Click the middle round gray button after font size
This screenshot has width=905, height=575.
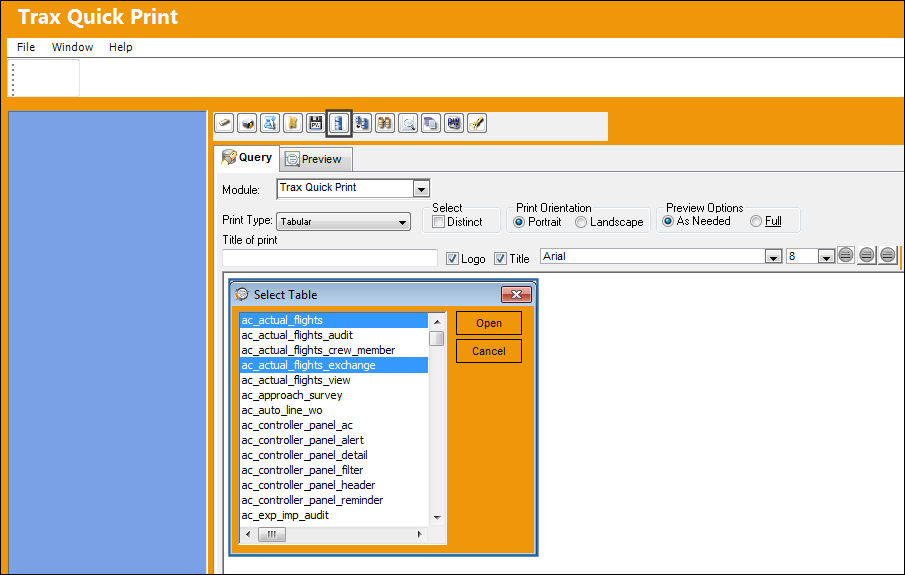866,255
